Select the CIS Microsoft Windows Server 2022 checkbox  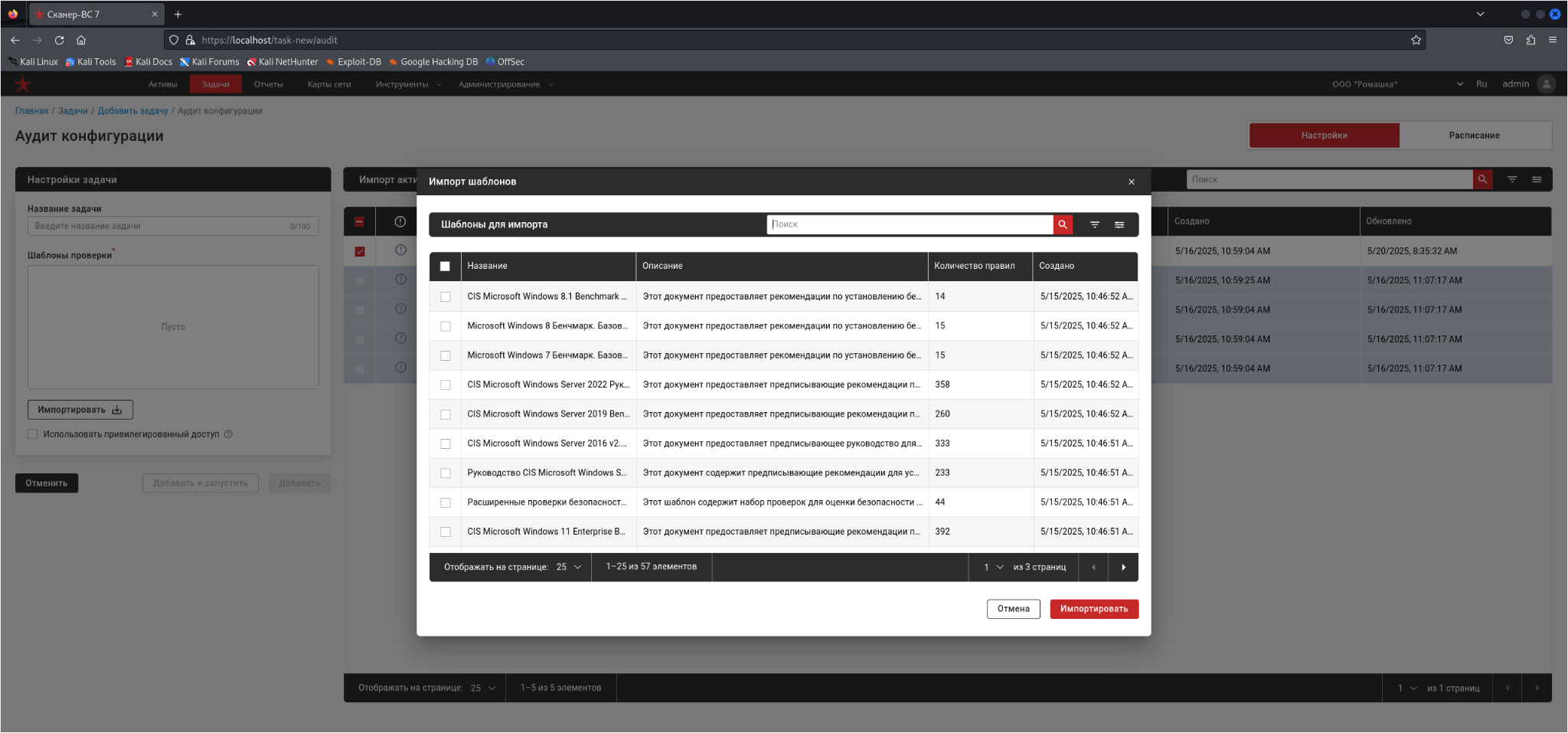(x=446, y=385)
